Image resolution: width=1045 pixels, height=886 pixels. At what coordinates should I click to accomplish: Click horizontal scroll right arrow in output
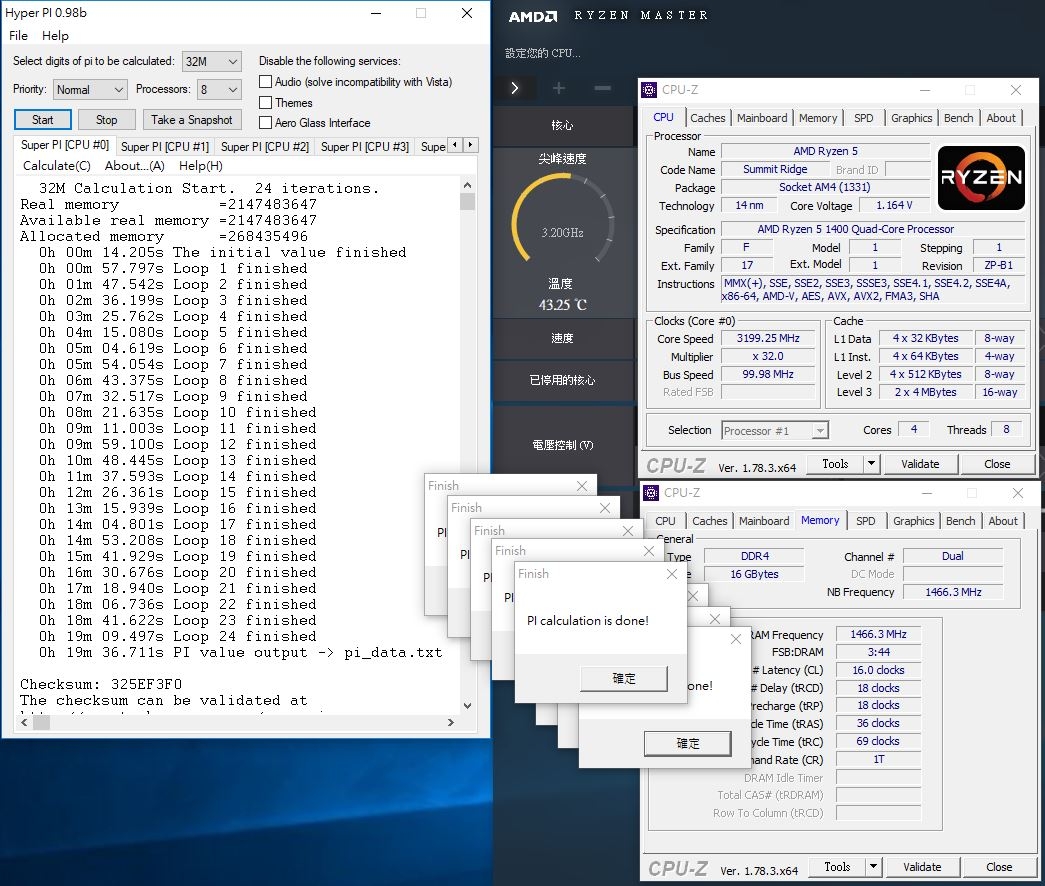(x=451, y=722)
